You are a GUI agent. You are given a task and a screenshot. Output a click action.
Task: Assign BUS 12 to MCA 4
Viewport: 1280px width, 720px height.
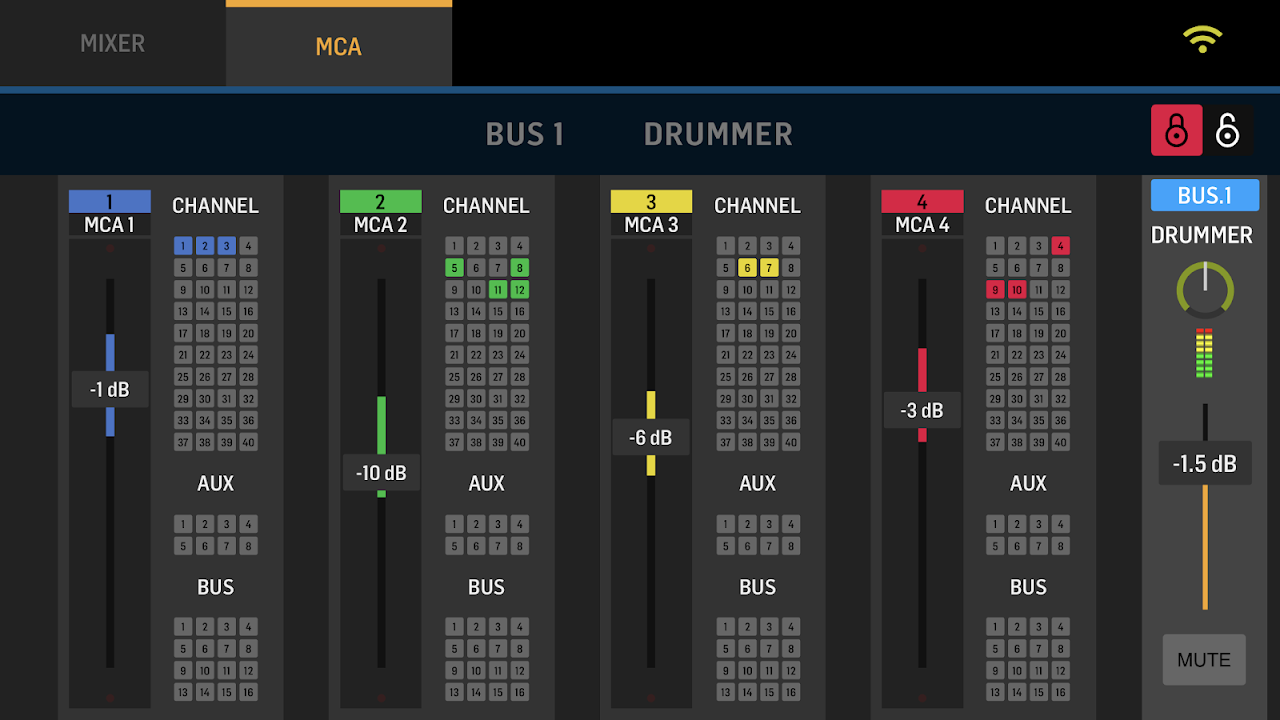pos(1061,671)
